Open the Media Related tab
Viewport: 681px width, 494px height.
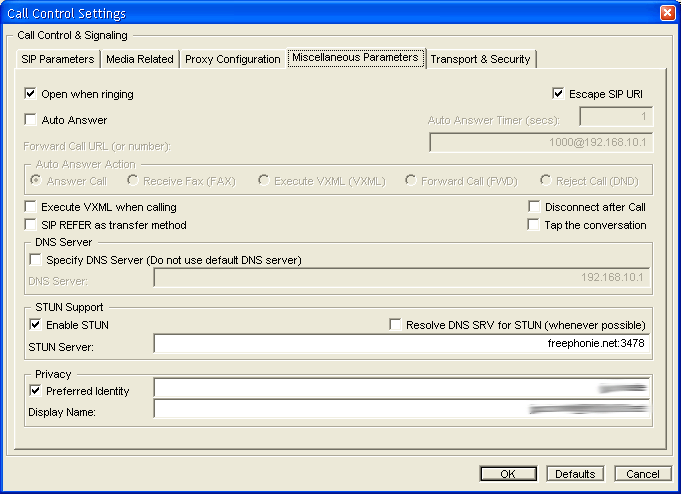tap(140, 59)
